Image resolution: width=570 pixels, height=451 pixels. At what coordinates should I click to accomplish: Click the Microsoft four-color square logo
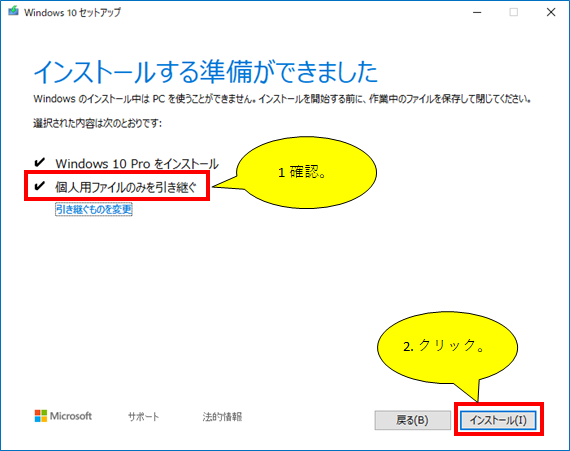coord(41,416)
